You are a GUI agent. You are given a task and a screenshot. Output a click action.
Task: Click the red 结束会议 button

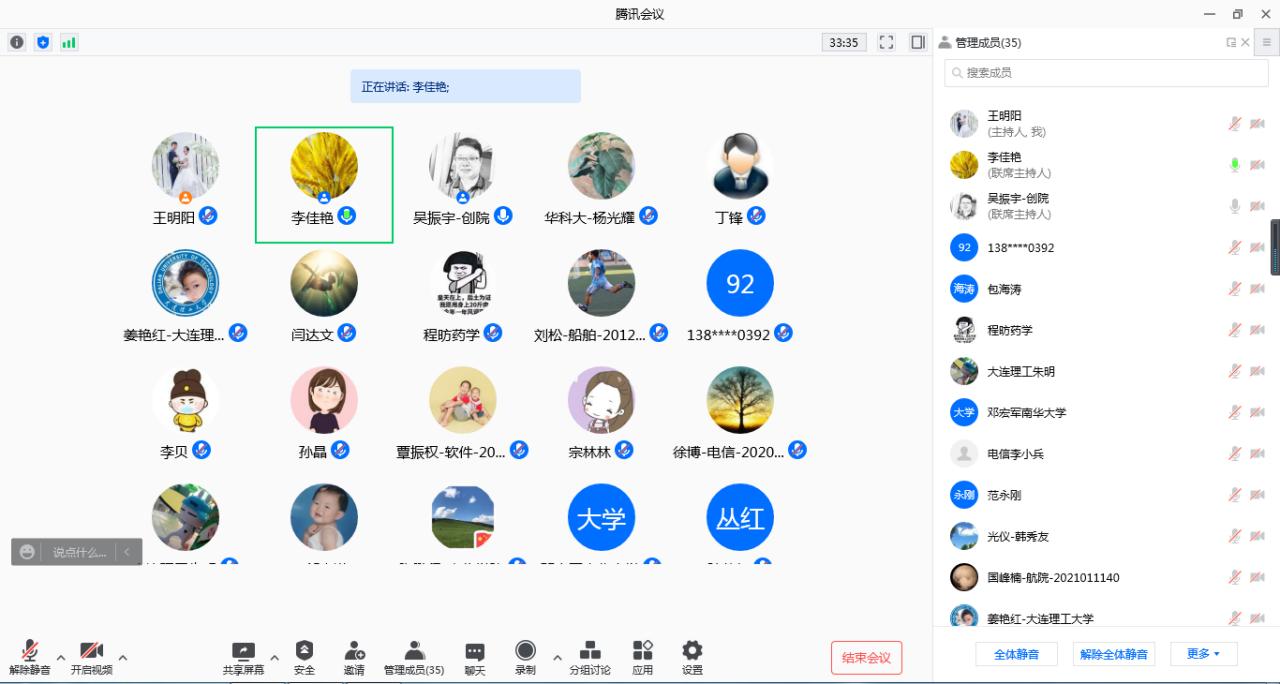click(866, 657)
